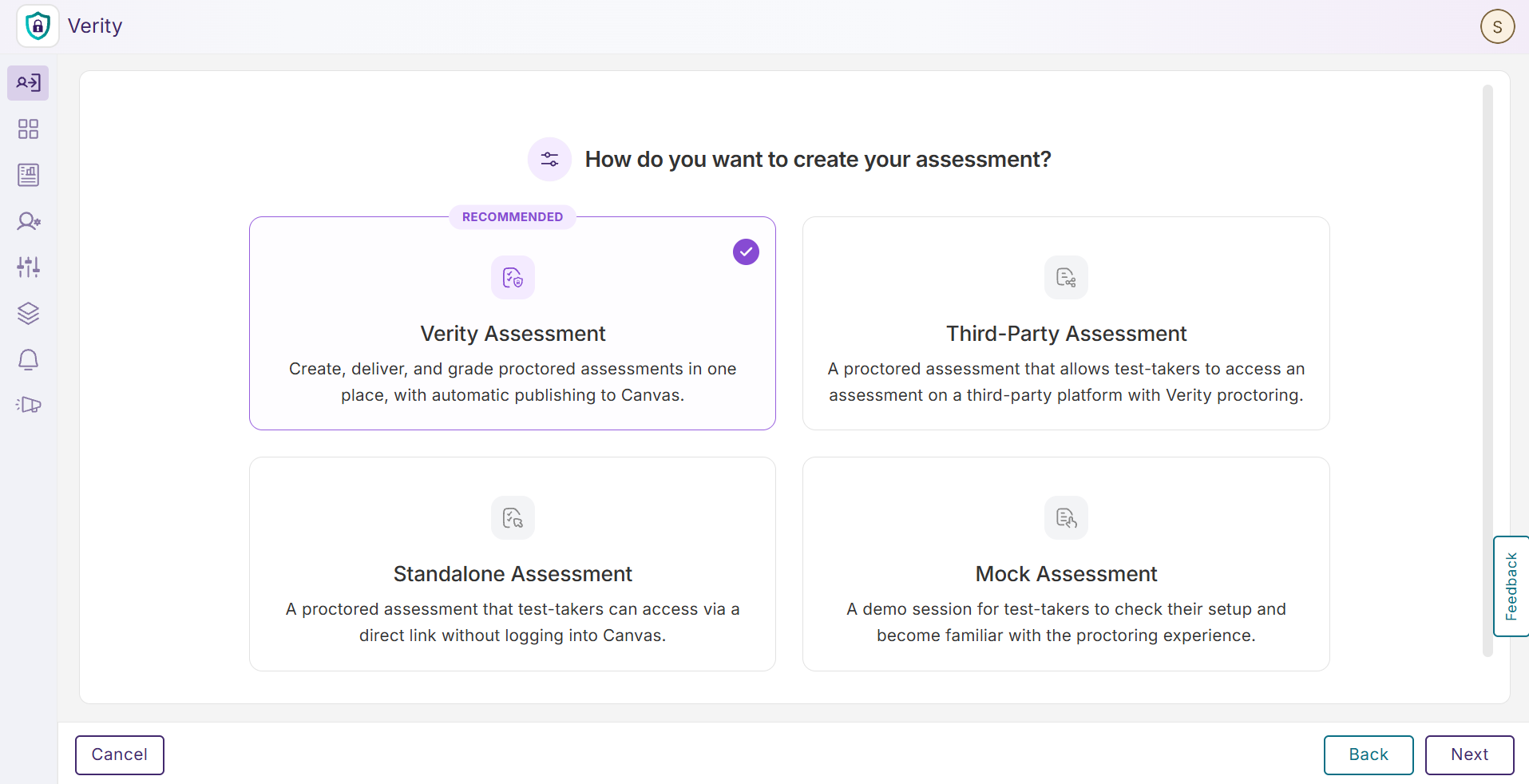Click the Cancel button
This screenshot has width=1529, height=784.
(x=120, y=754)
